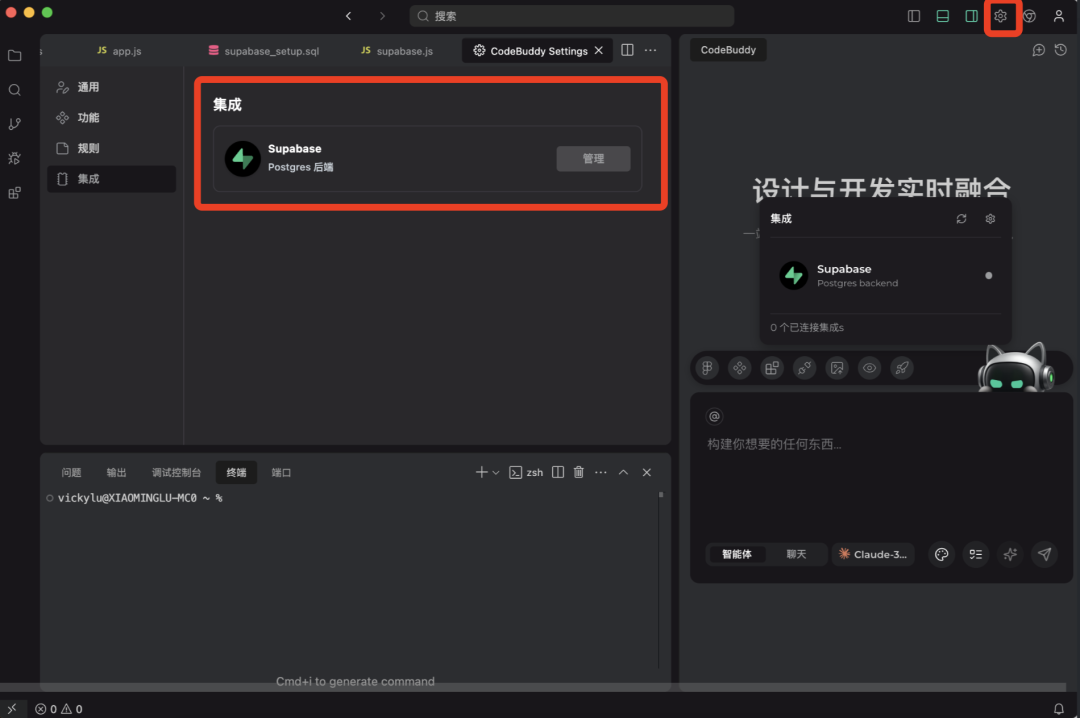The image size is (1080, 718).
Task: Click the 管理 button for Supabase integration
Action: pos(593,158)
